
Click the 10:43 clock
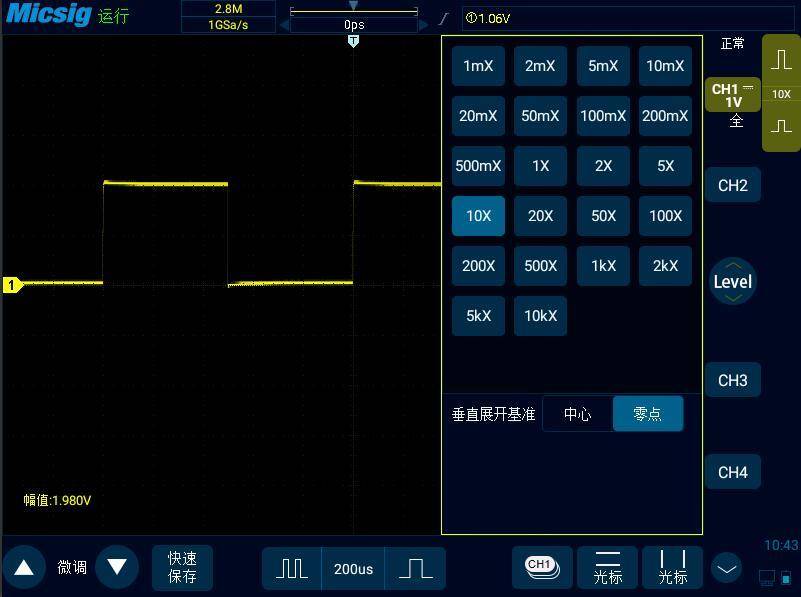(781, 545)
